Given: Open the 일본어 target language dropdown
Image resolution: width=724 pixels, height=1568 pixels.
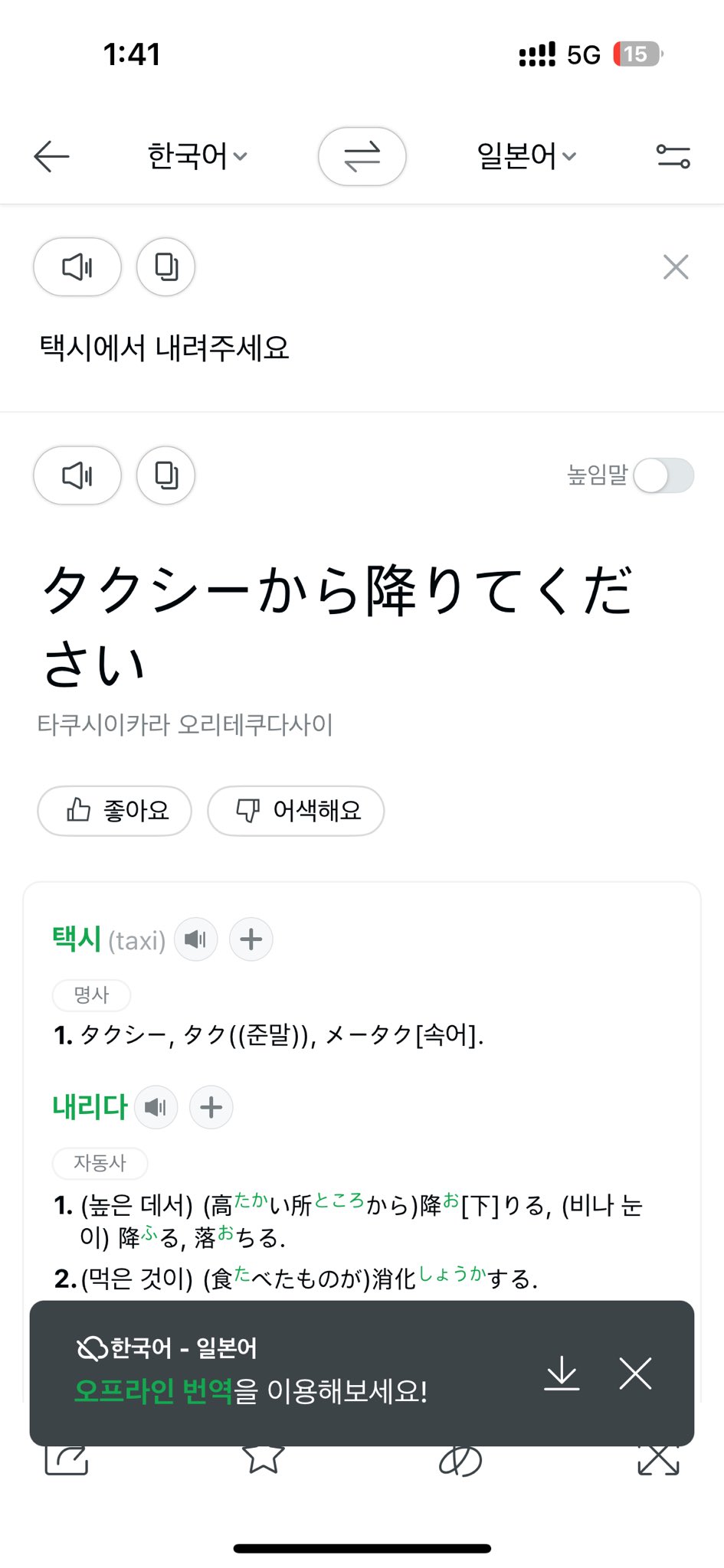Looking at the screenshot, I should pyautogui.click(x=526, y=157).
